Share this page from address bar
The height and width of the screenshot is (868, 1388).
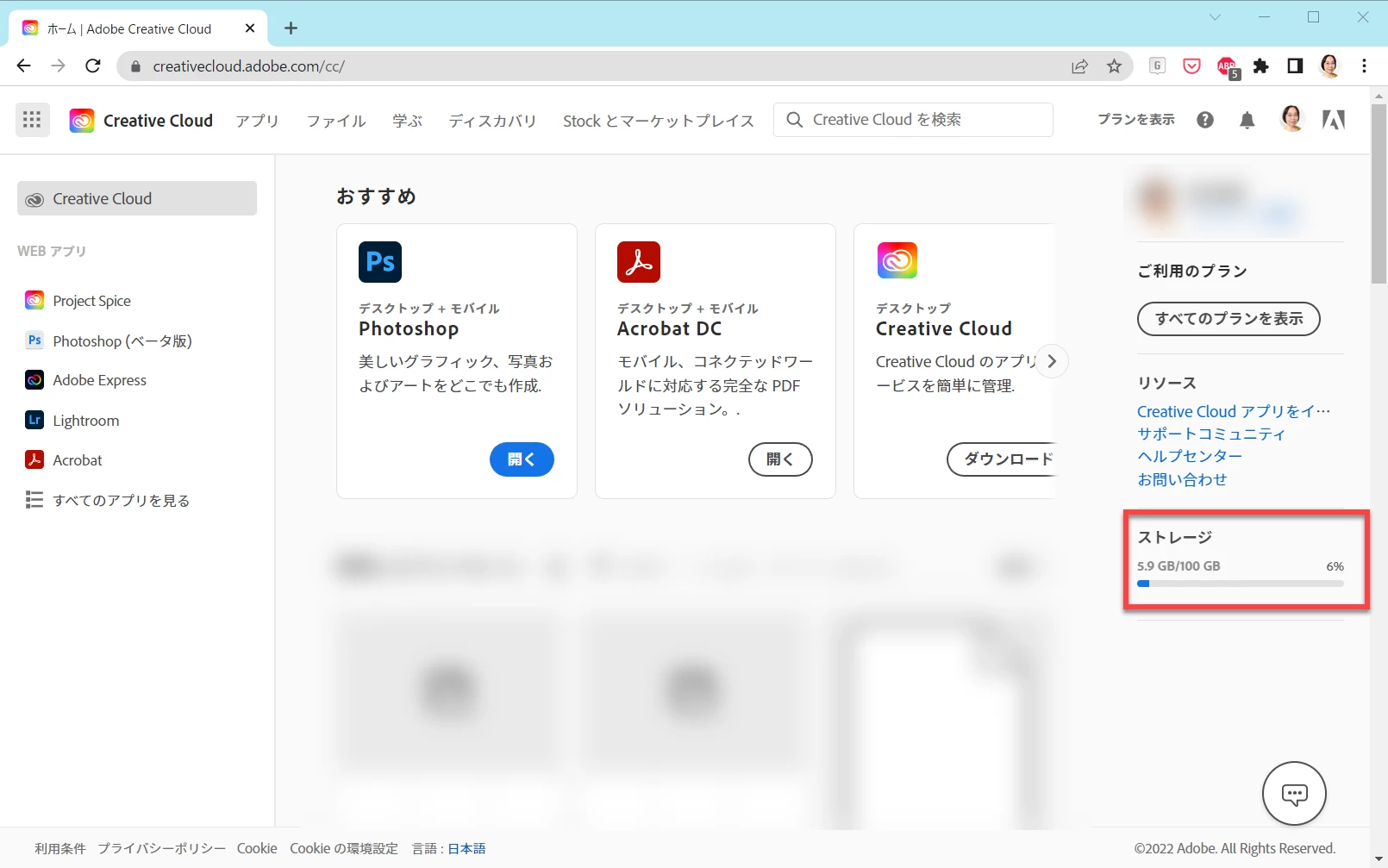click(x=1079, y=66)
